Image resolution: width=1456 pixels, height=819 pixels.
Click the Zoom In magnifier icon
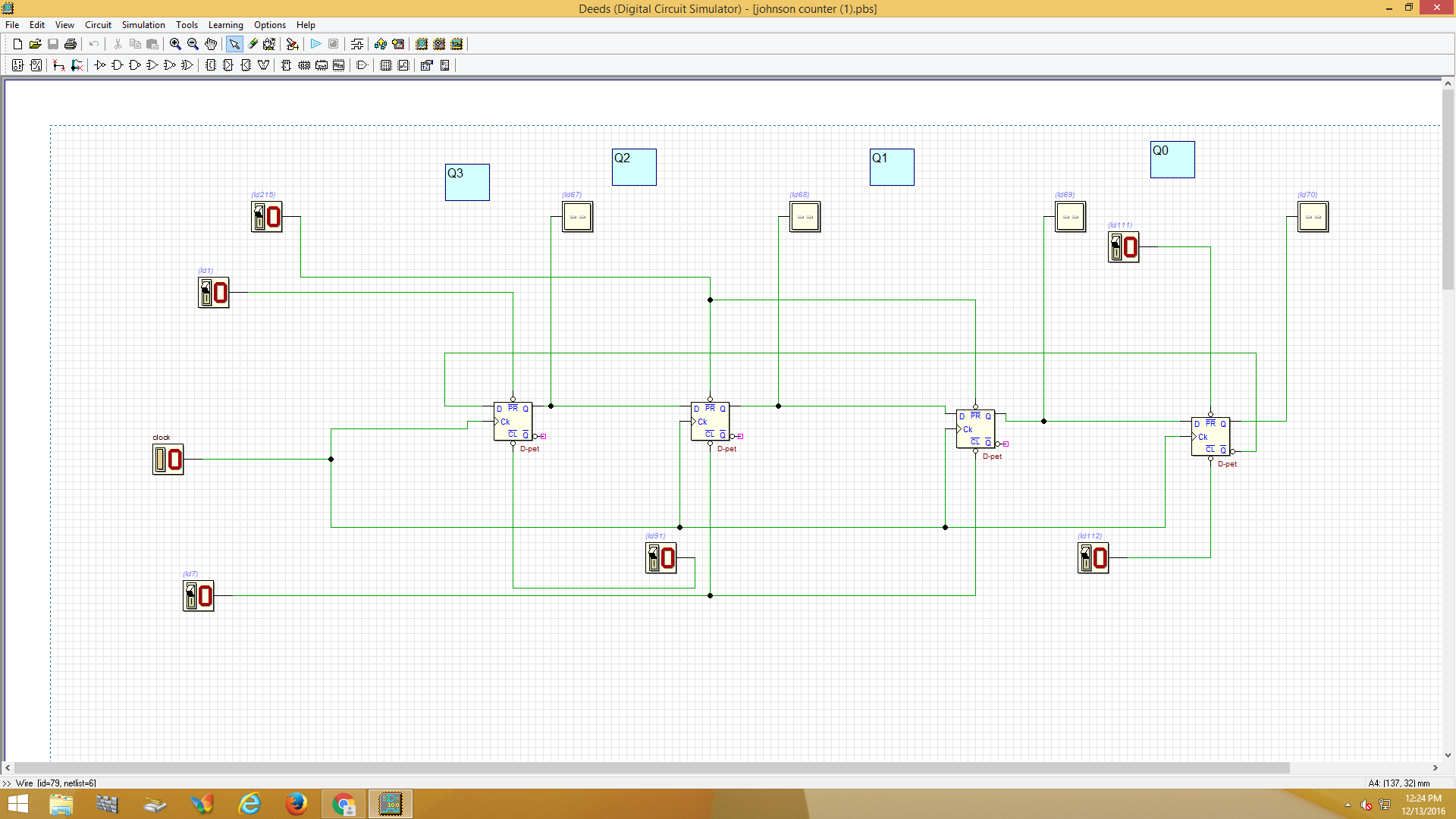click(175, 44)
